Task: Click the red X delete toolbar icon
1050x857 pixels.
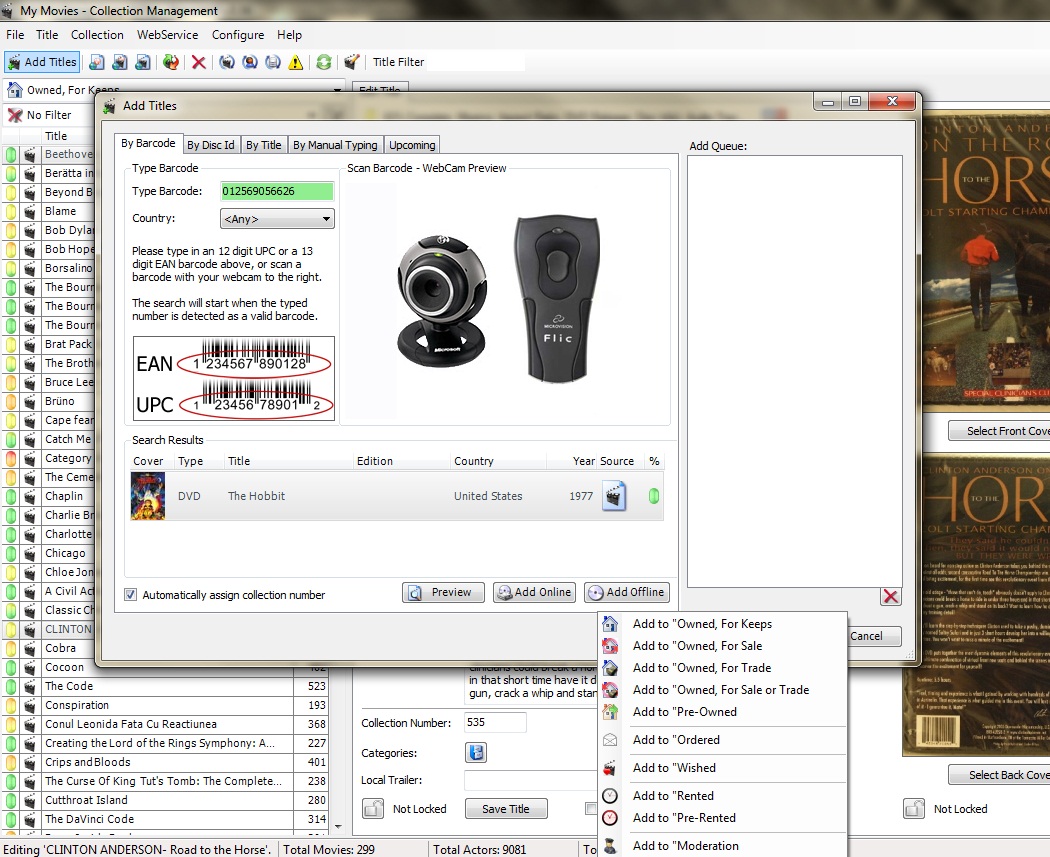Action: point(199,62)
